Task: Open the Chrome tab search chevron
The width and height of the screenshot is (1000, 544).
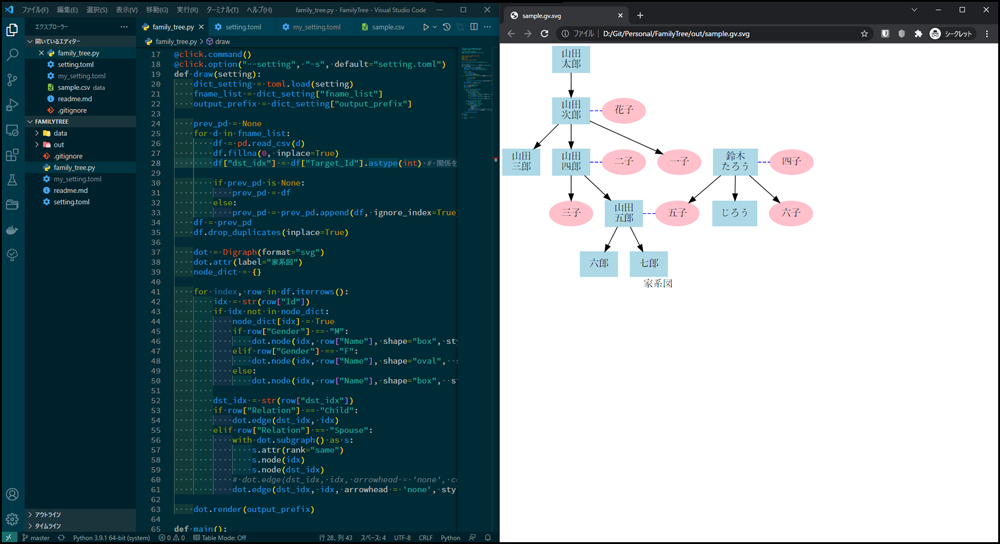Action: point(914,10)
